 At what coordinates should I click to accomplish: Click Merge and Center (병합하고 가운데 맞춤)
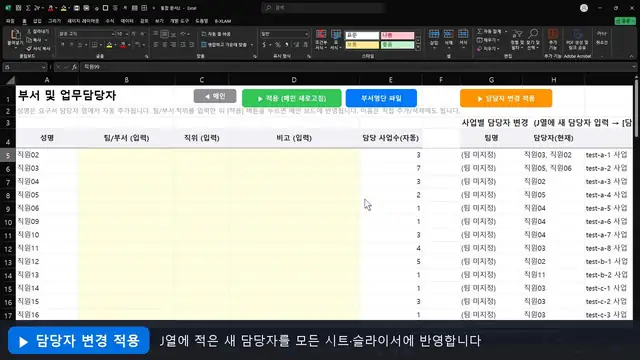pos(224,44)
